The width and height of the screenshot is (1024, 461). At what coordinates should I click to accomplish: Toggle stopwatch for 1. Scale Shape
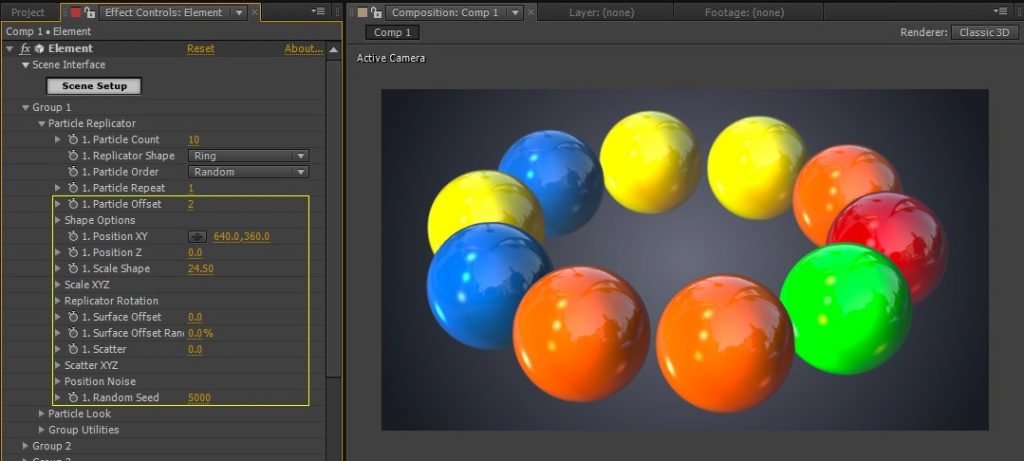73,268
